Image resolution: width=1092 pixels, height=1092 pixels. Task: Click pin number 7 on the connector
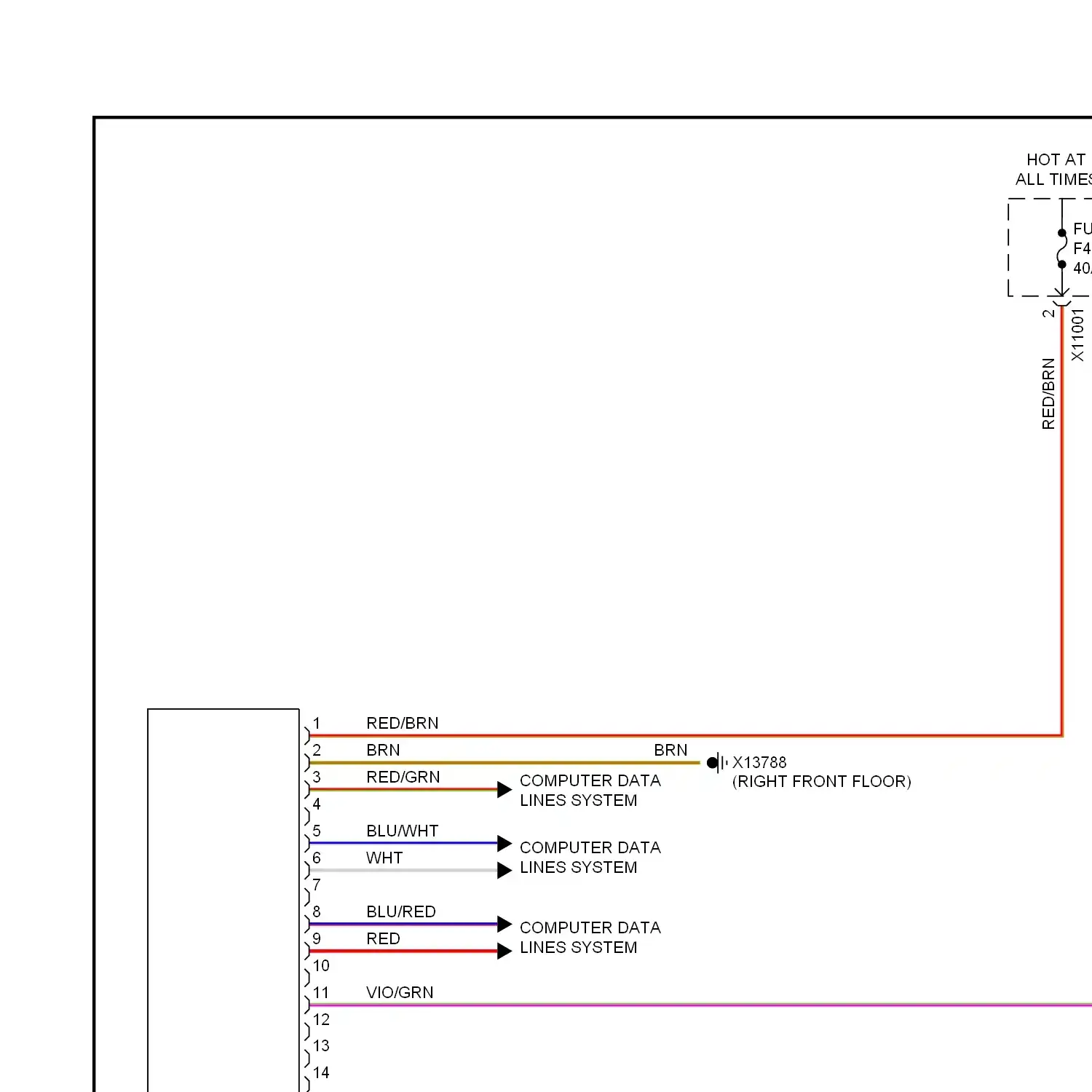317,885
